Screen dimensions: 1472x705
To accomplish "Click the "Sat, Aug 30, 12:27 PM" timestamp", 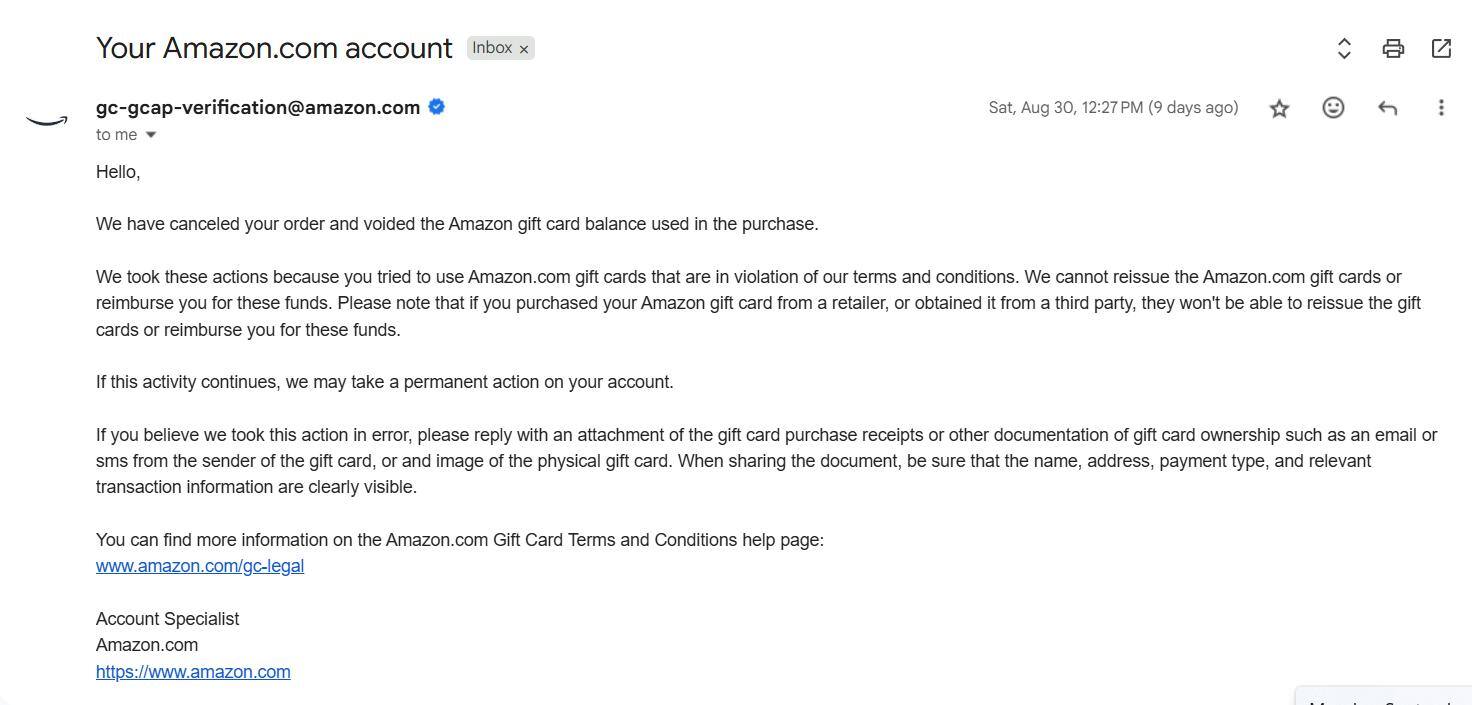I will coord(1113,108).
